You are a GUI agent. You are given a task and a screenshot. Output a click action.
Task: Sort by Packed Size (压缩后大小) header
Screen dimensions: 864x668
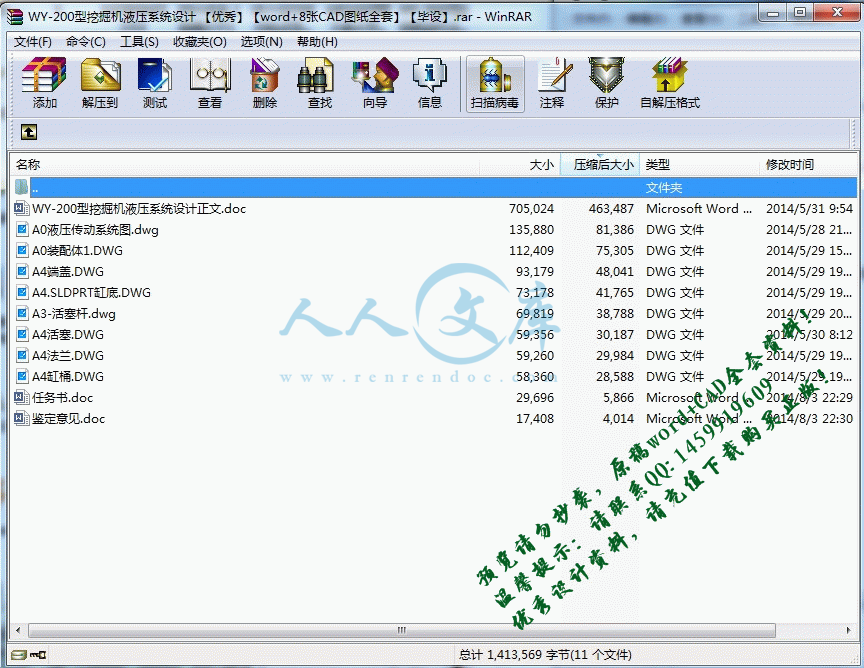600,165
